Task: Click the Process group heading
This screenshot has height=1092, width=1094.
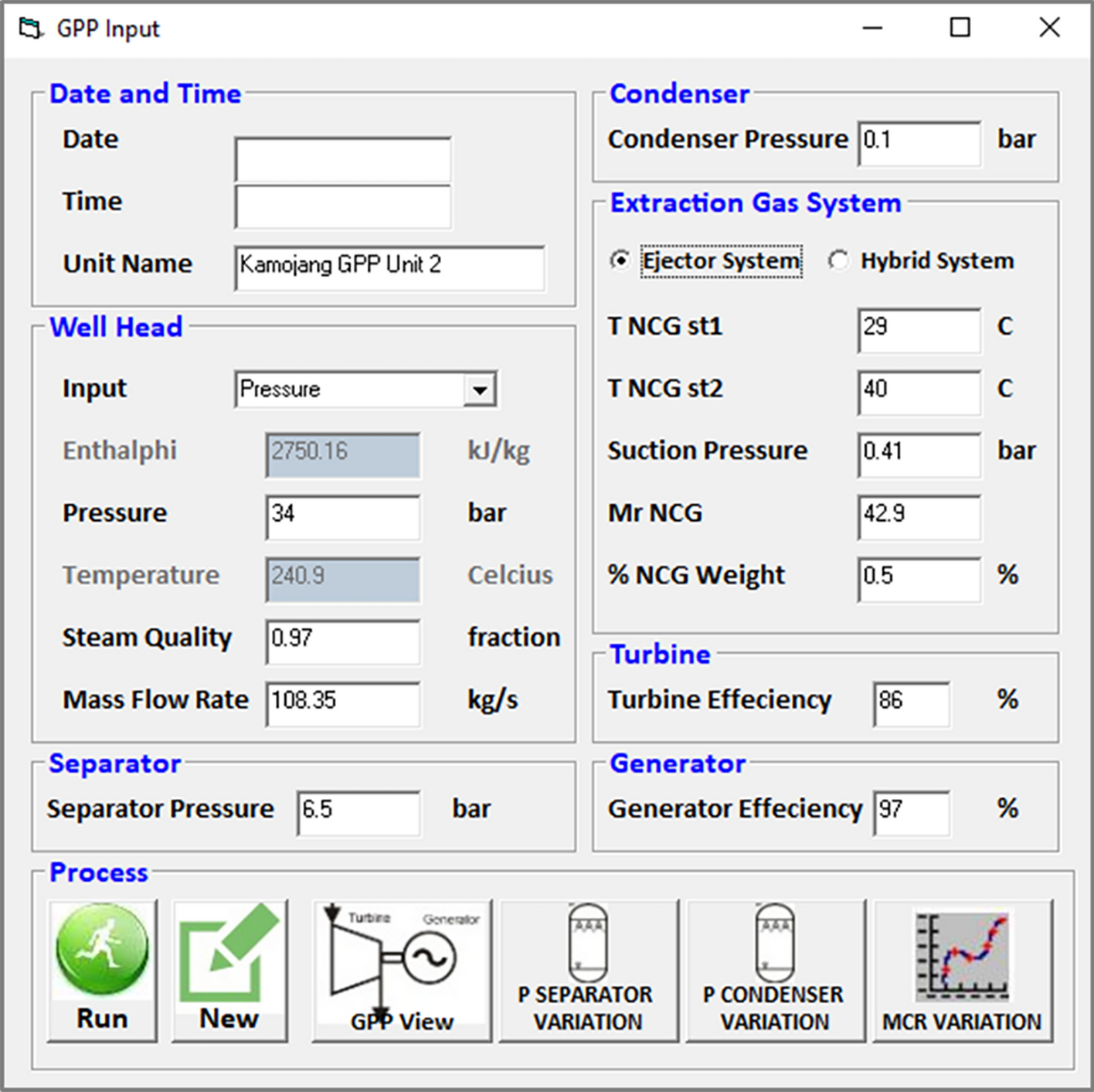Action: pyautogui.click(x=98, y=873)
